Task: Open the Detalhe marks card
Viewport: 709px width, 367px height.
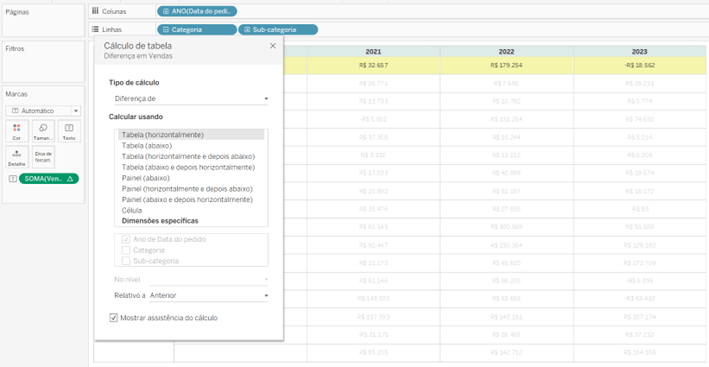Action: coord(17,157)
